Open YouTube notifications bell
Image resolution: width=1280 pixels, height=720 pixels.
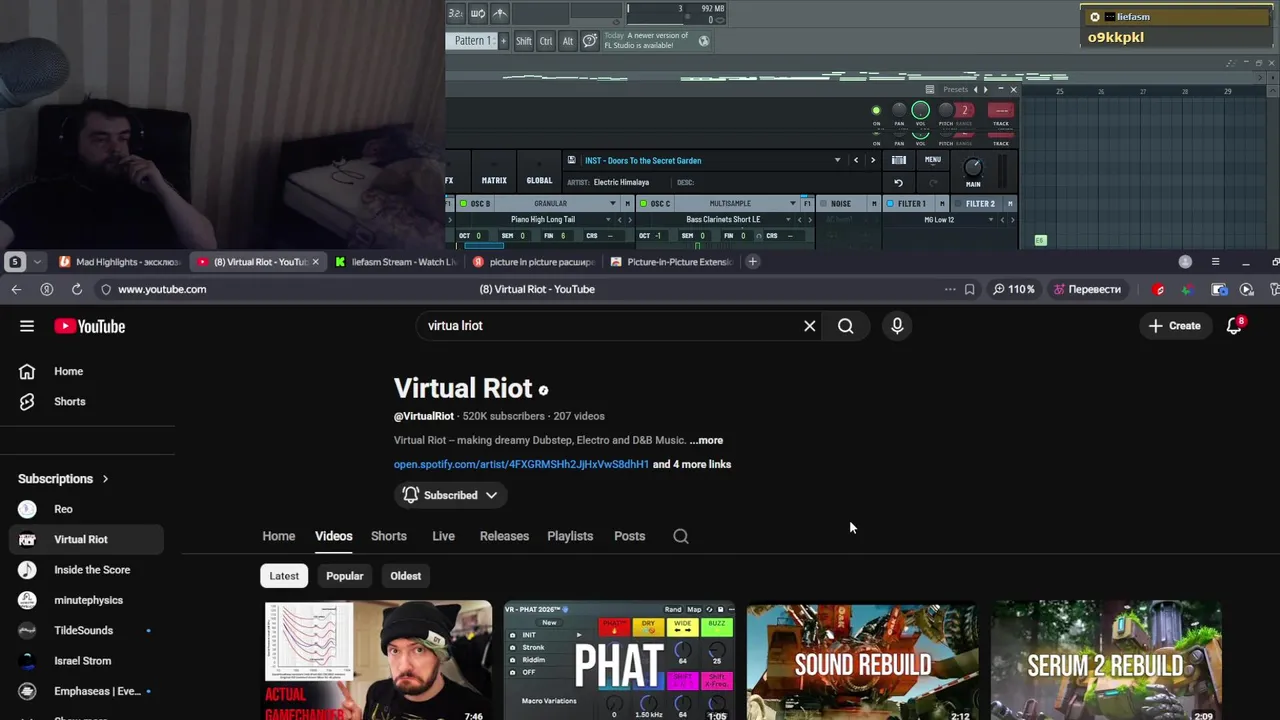tap(1234, 326)
